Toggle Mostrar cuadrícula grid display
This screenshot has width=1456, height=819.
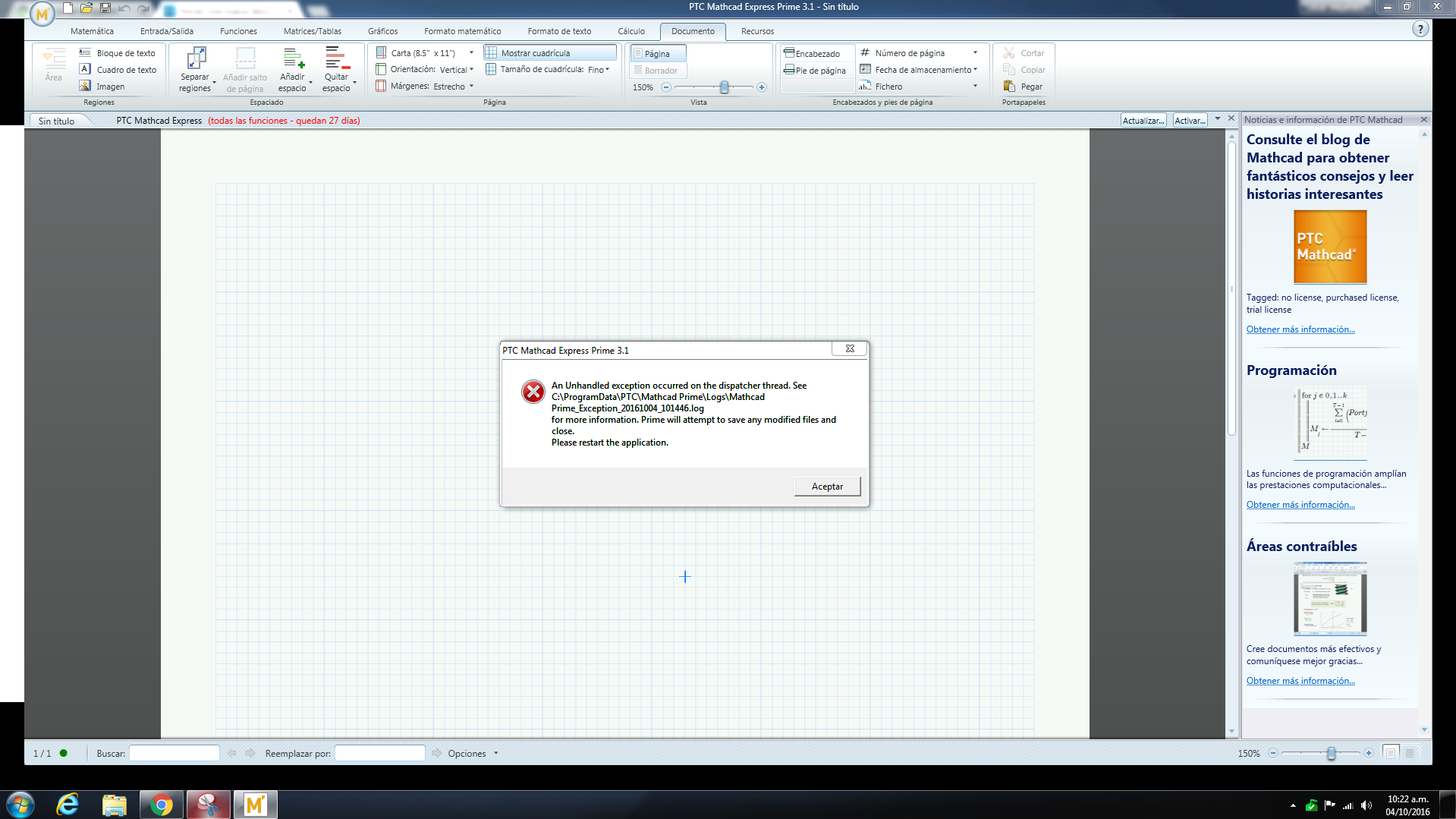pyautogui.click(x=550, y=53)
